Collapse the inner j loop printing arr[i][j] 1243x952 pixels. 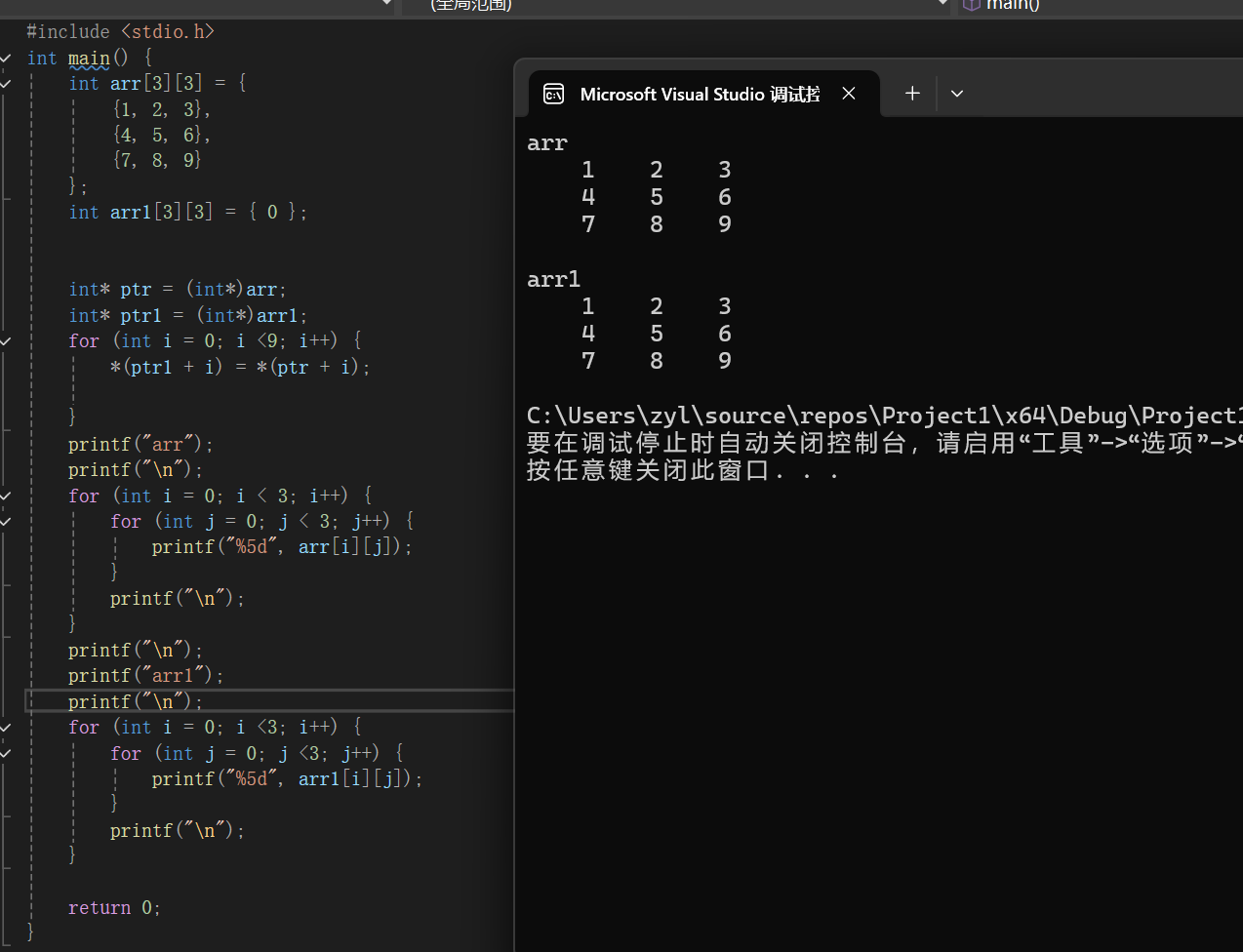pyautogui.click(x=6, y=522)
